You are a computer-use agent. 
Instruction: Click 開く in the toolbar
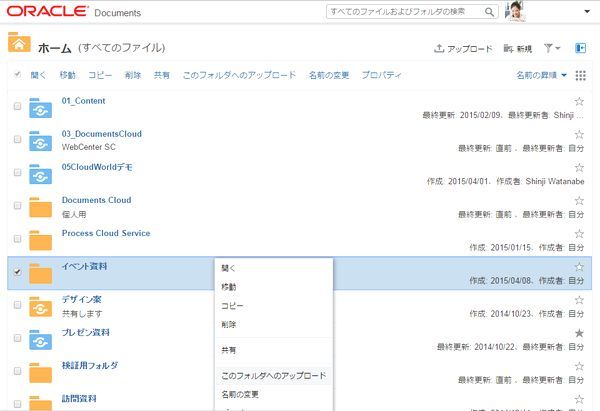(x=38, y=75)
